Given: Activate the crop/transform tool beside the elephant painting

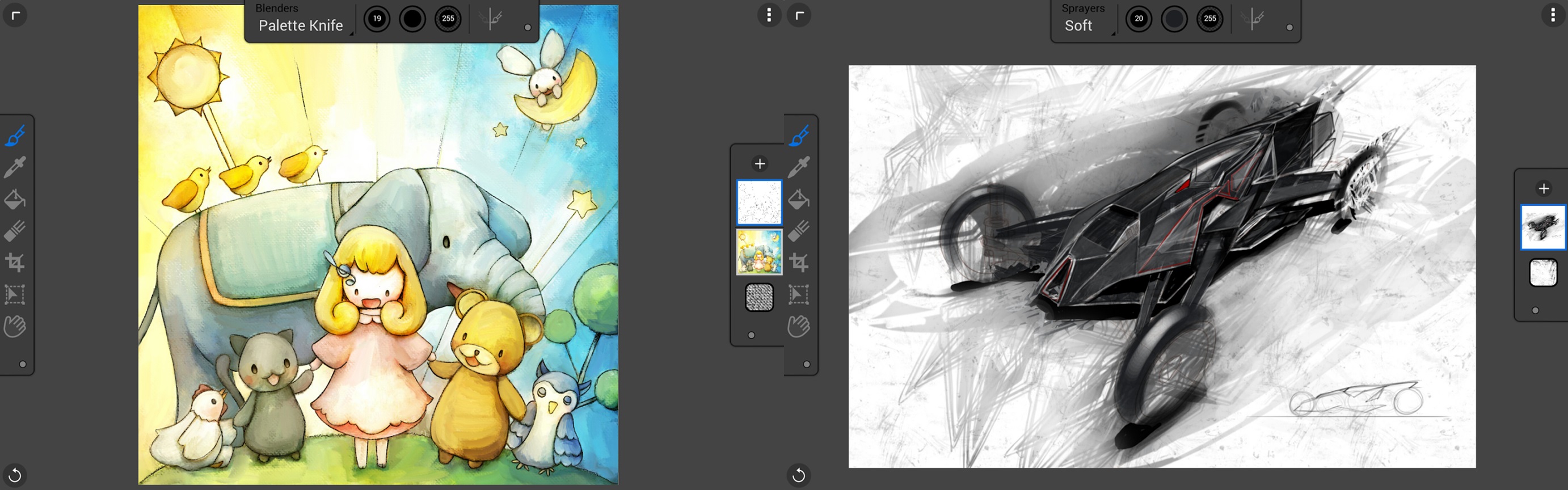Looking at the screenshot, I should click(15, 263).
